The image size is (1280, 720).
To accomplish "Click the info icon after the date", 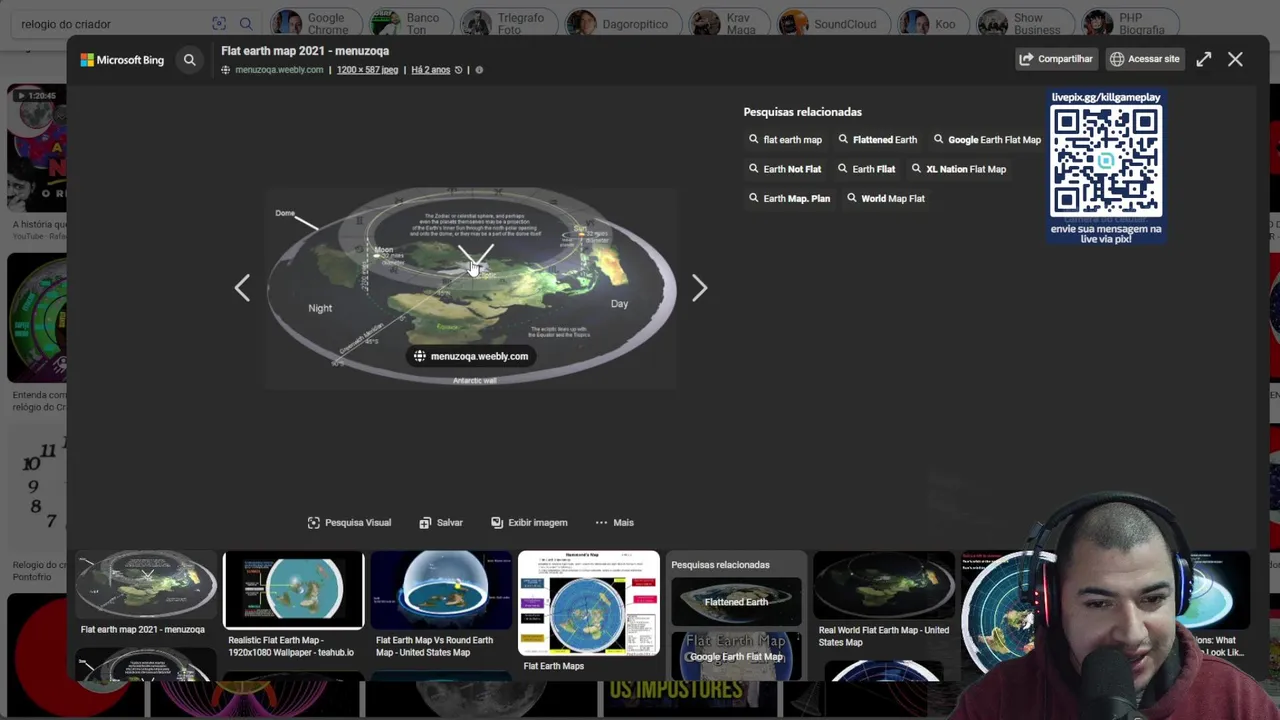I will [479, 70].
